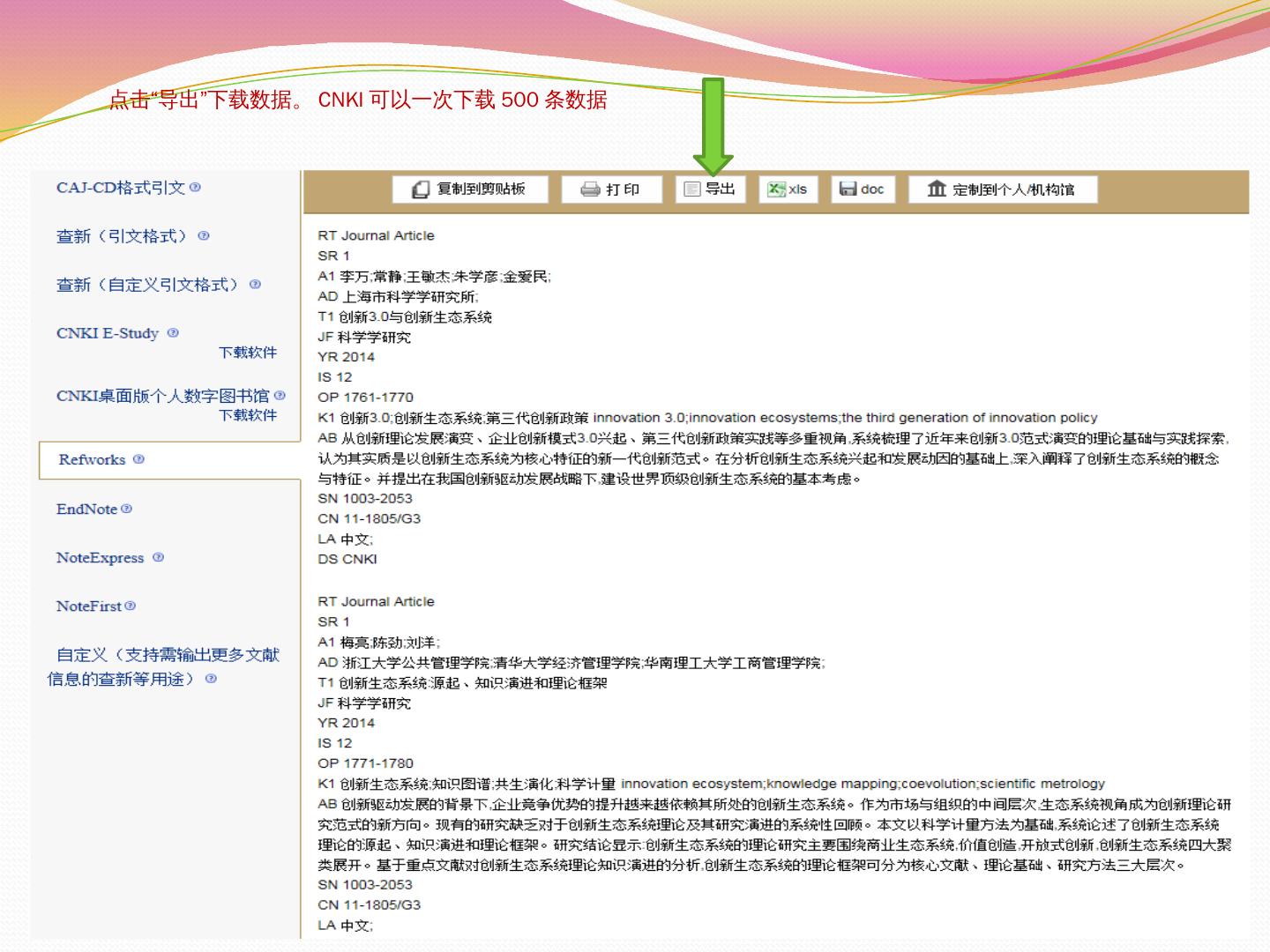Export results as doc file

(x=863, y=190)
